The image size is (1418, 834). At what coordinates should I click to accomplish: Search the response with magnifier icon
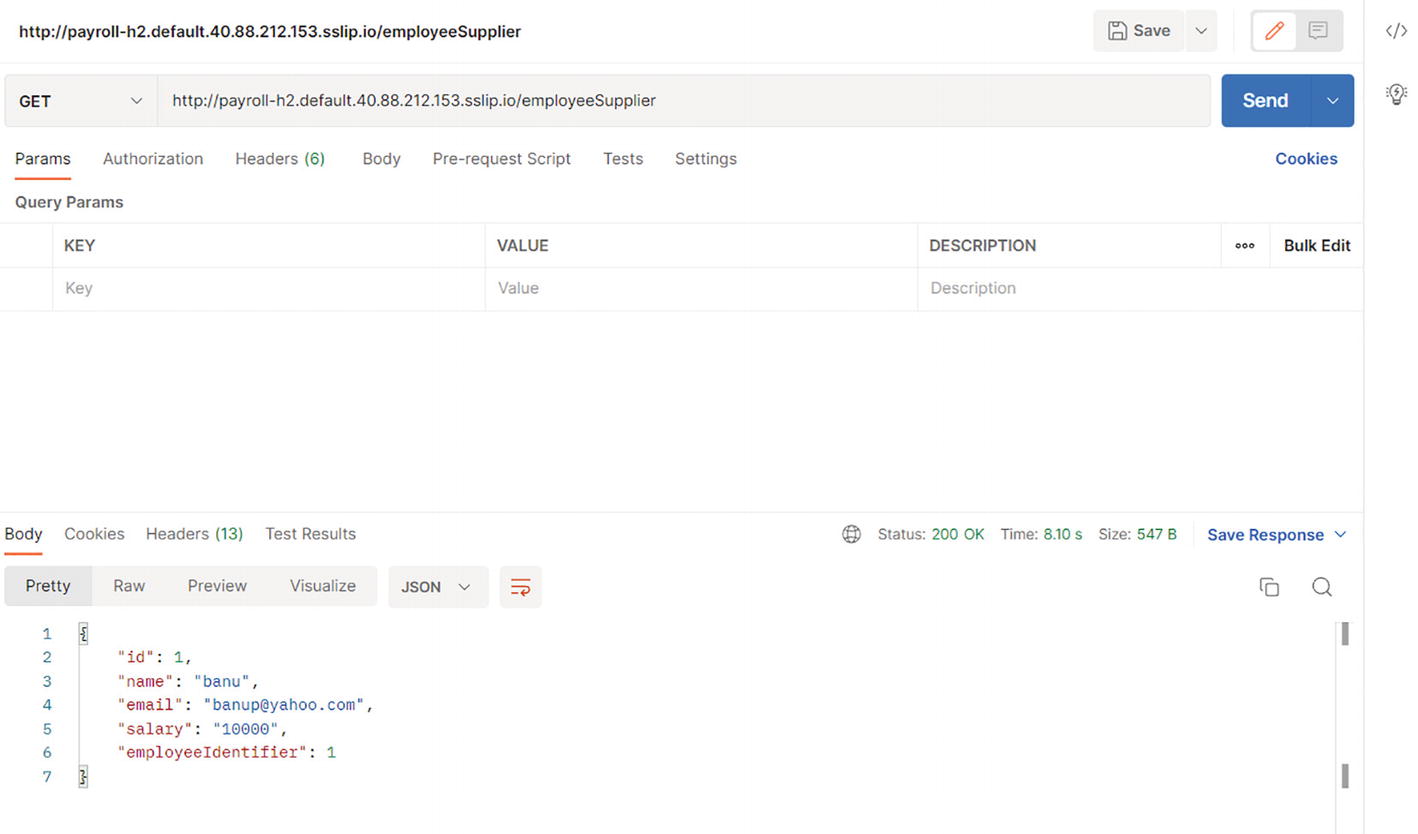point(1321,587)
